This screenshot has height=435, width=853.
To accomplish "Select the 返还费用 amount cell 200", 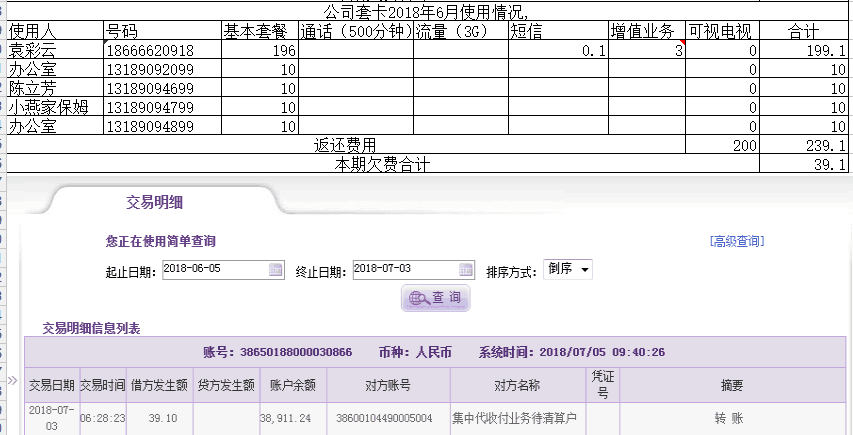I will (x=722, y=145).
